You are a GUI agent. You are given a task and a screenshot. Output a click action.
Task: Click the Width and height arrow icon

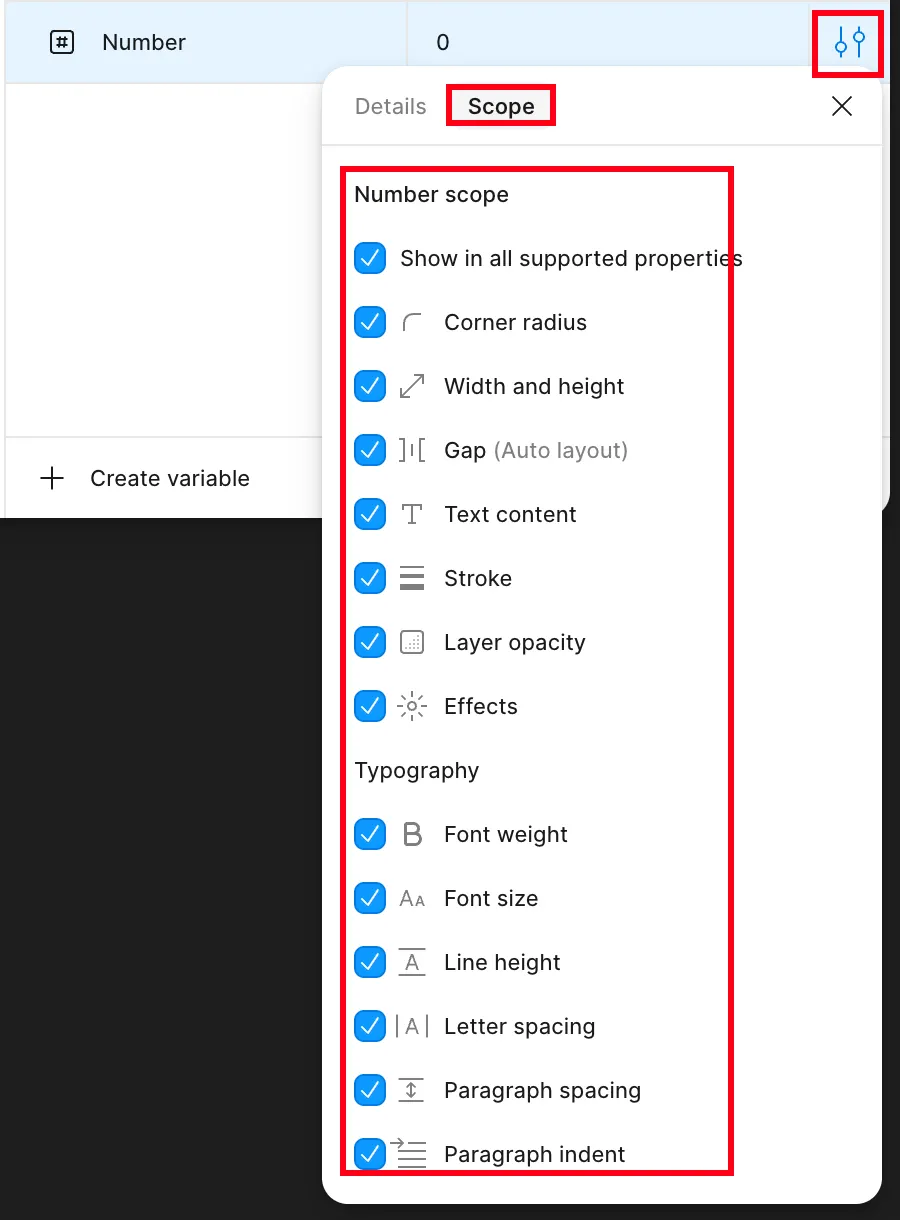(411, 387)
